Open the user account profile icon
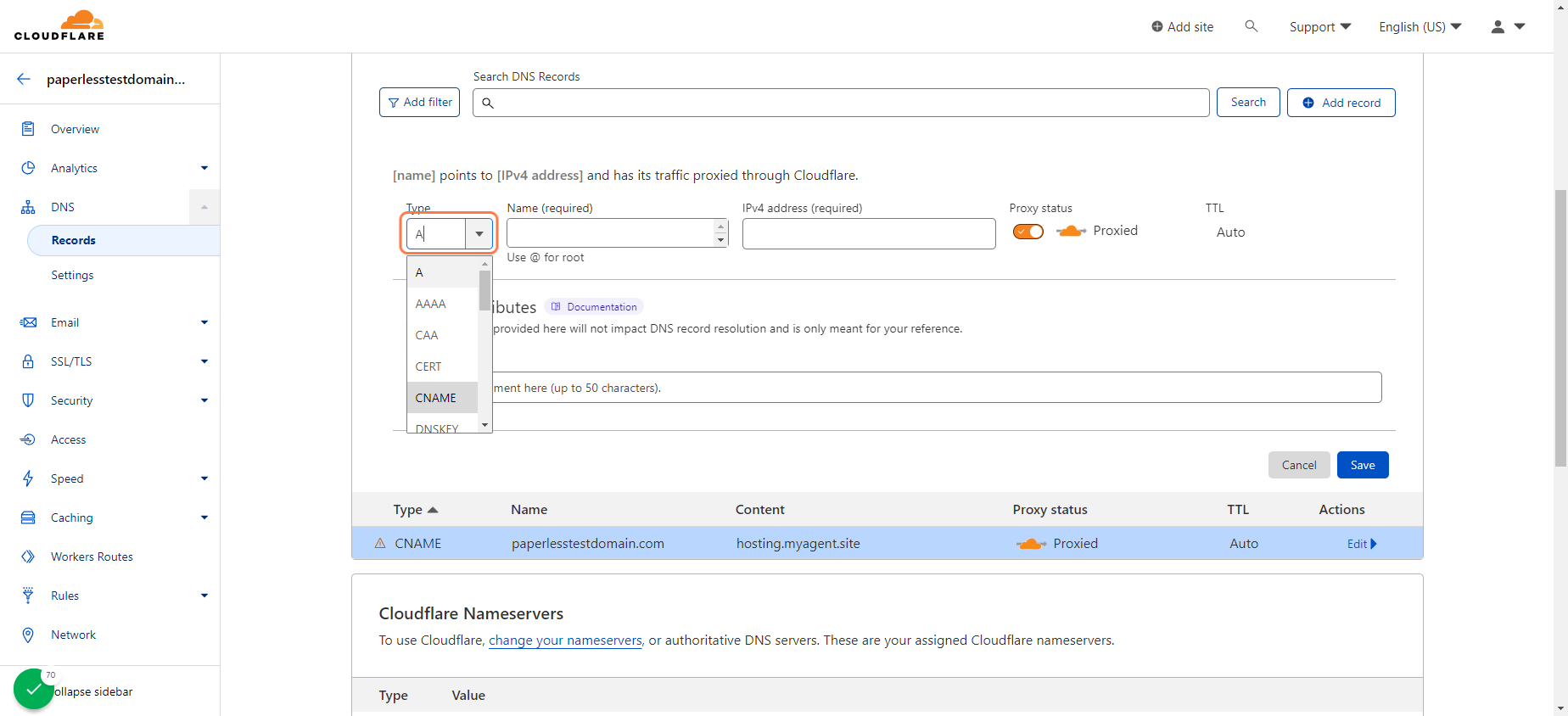This screenshot has width=1568, height=716. click(1498, 27)
